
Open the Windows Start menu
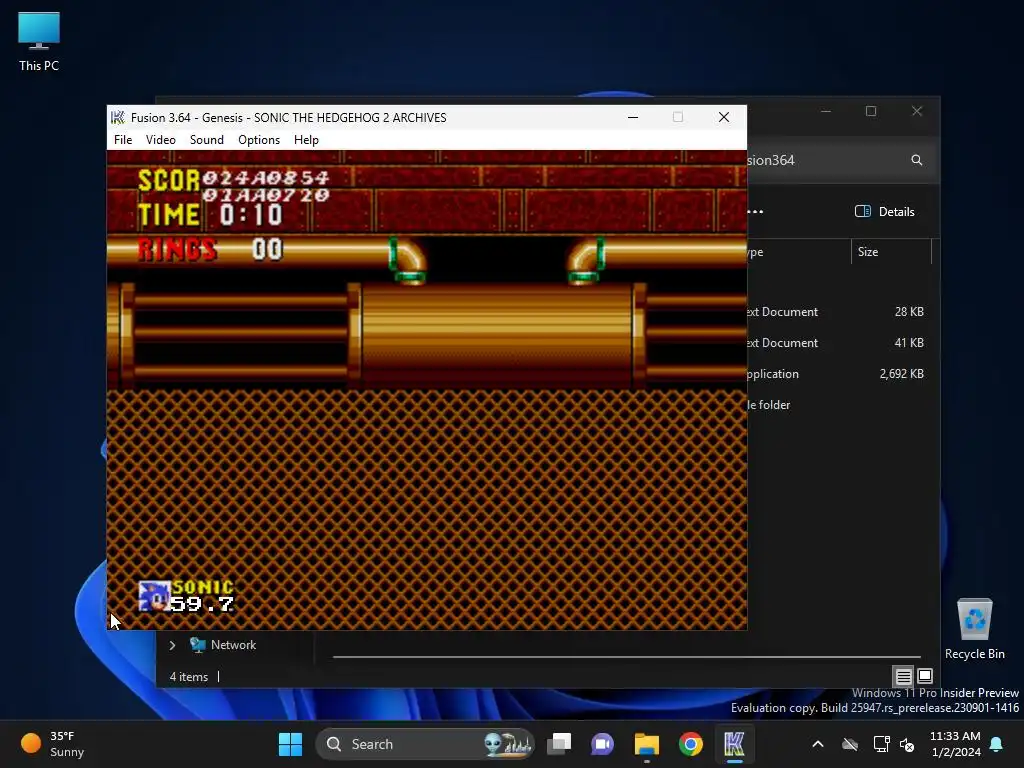[x=291, y=744]
